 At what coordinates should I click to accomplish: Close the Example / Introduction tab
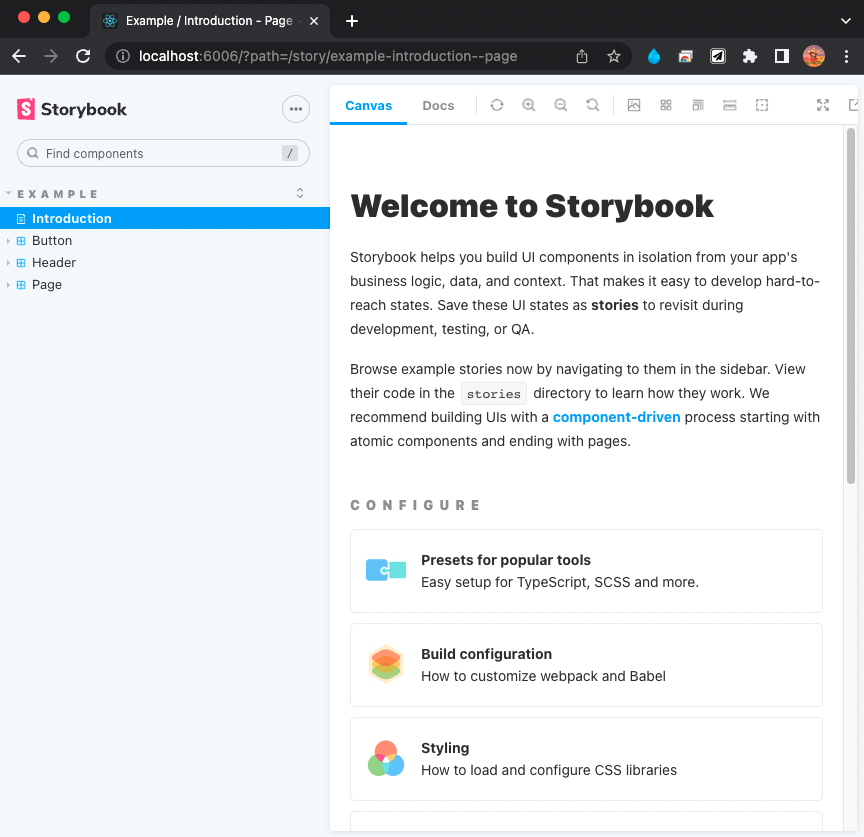pos(314,21)
